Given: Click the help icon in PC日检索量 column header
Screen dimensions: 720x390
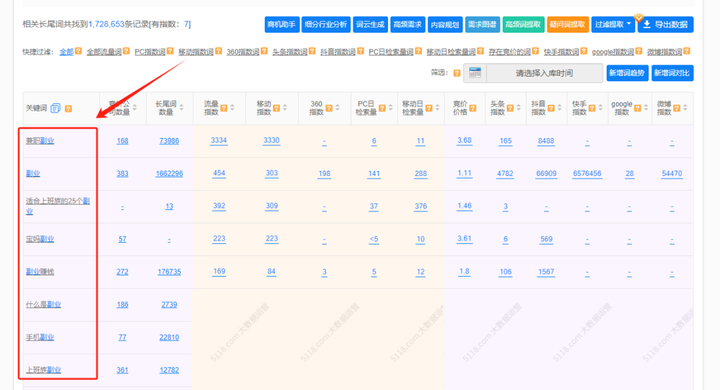Looking at the screenshot, I should tap(382, 108).
